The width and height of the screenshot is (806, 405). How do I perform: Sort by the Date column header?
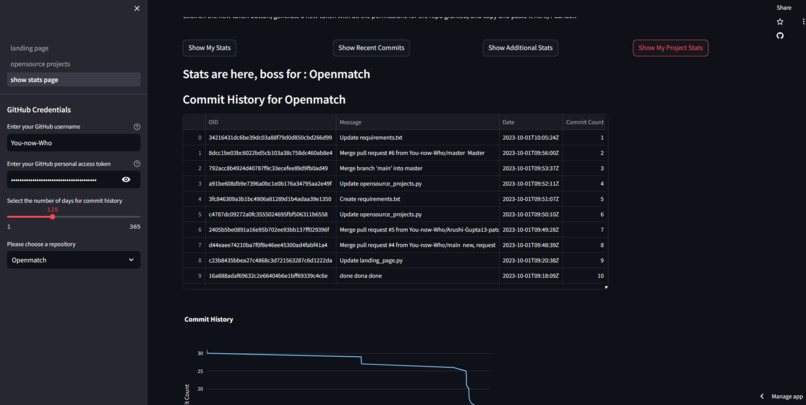coord(530,122)
